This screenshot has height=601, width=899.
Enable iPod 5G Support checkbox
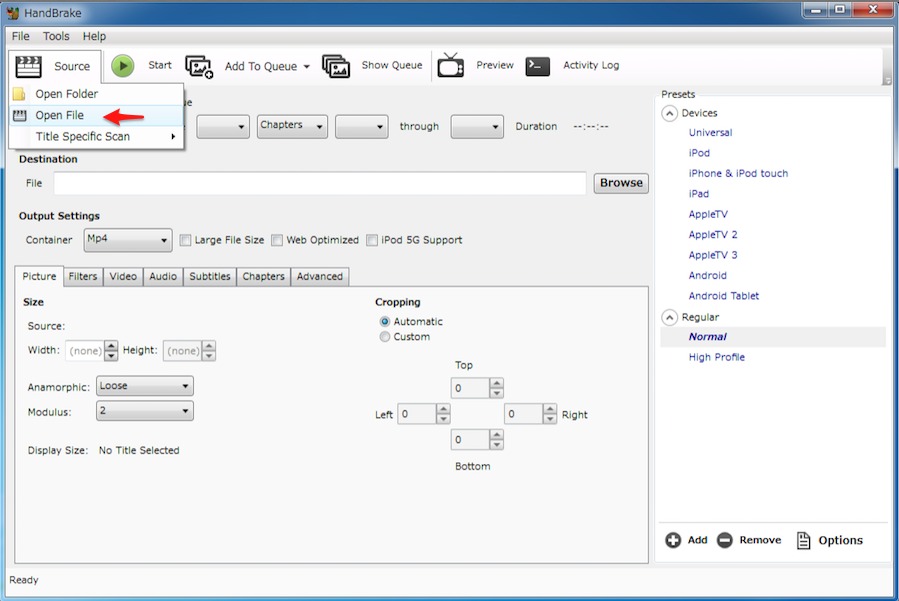coord(372,240)
